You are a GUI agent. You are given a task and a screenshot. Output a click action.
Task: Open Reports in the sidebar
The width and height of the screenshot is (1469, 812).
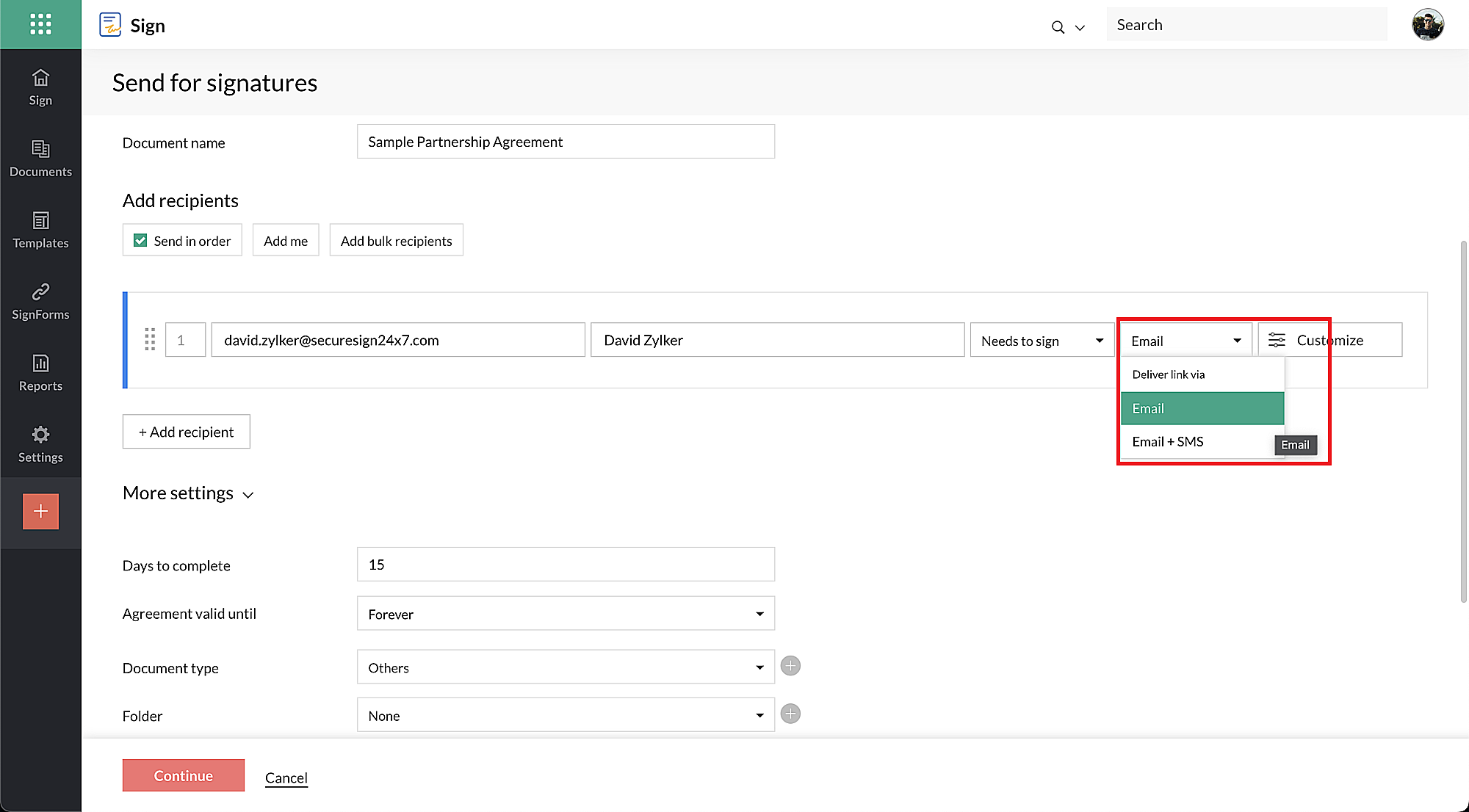40,373
